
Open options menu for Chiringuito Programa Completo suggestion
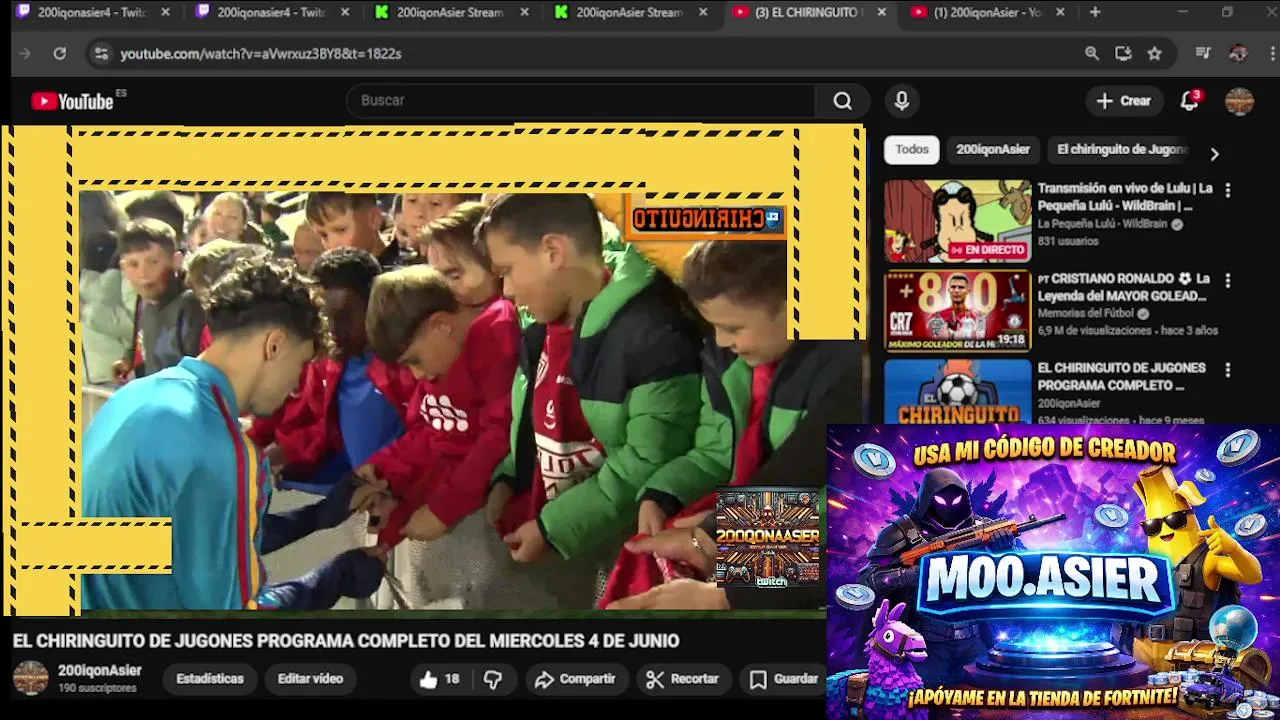1228,370
